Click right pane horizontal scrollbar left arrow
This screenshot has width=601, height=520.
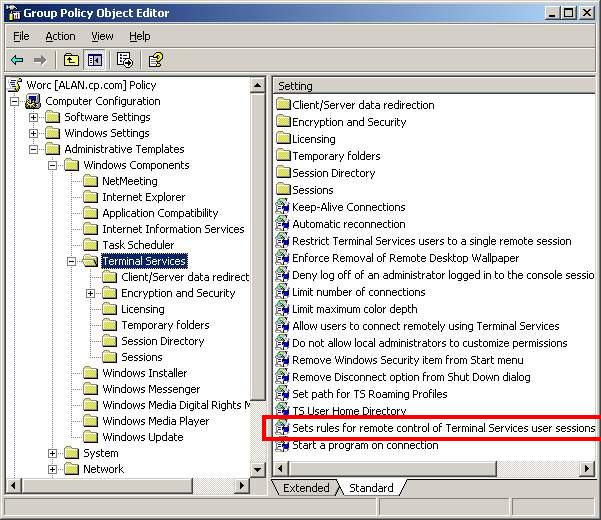tap(281, 468)
